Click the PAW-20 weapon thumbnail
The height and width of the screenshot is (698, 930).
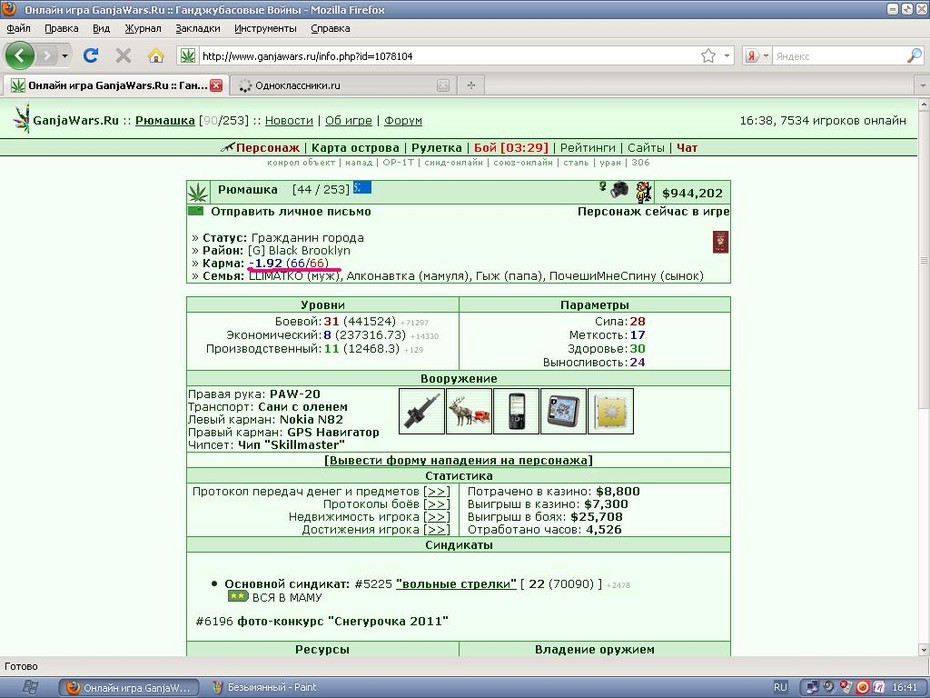(x=422, y=411)
